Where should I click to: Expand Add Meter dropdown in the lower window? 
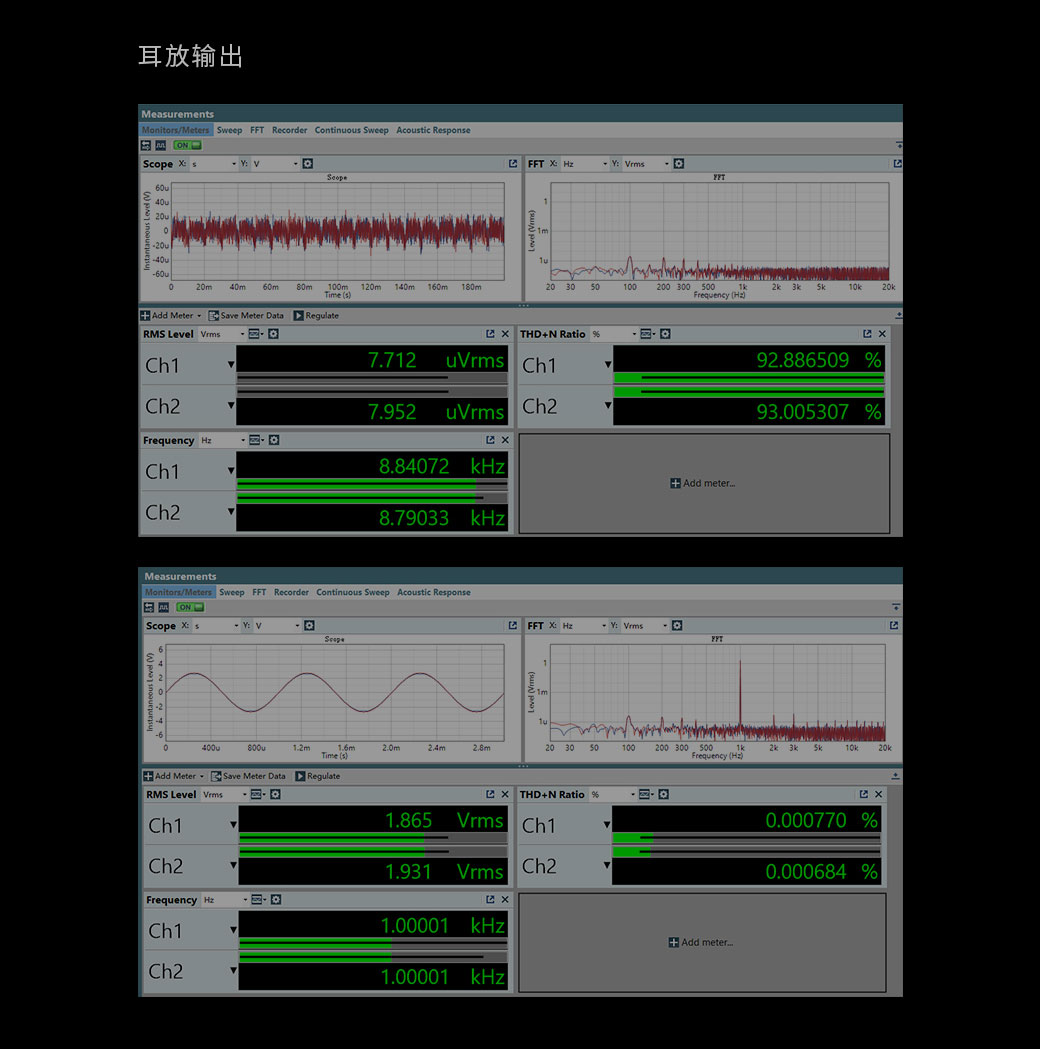[201, 776]
